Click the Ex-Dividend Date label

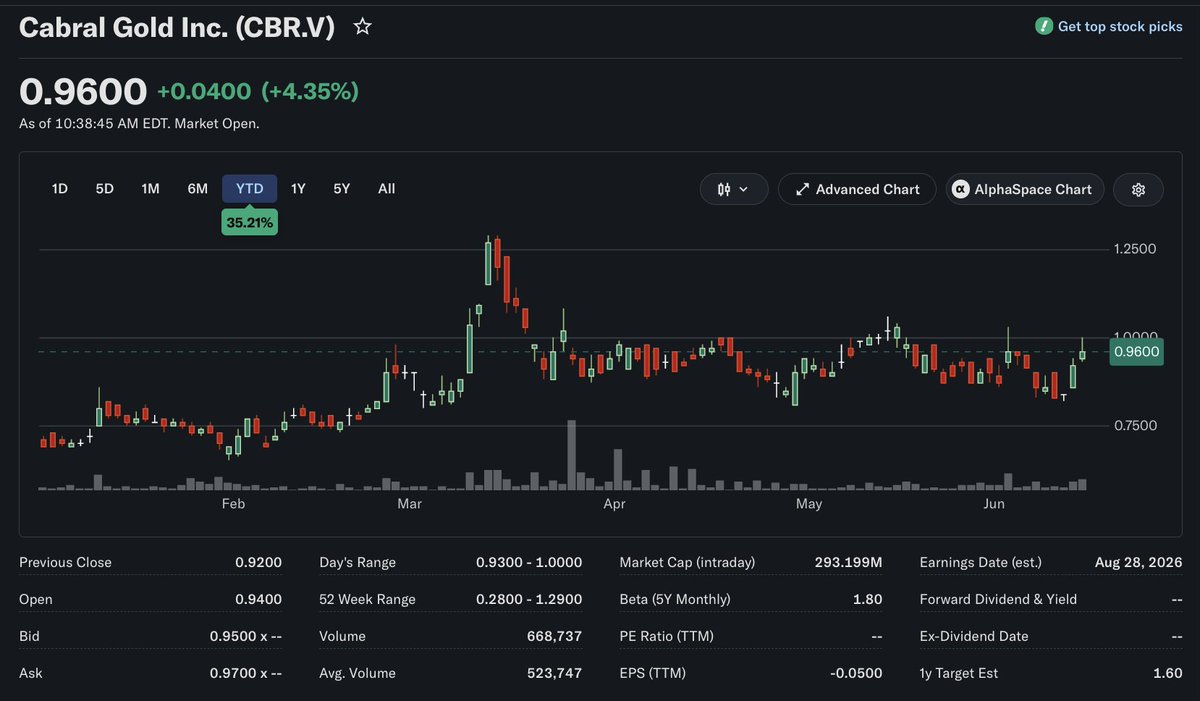click(974, 636)
